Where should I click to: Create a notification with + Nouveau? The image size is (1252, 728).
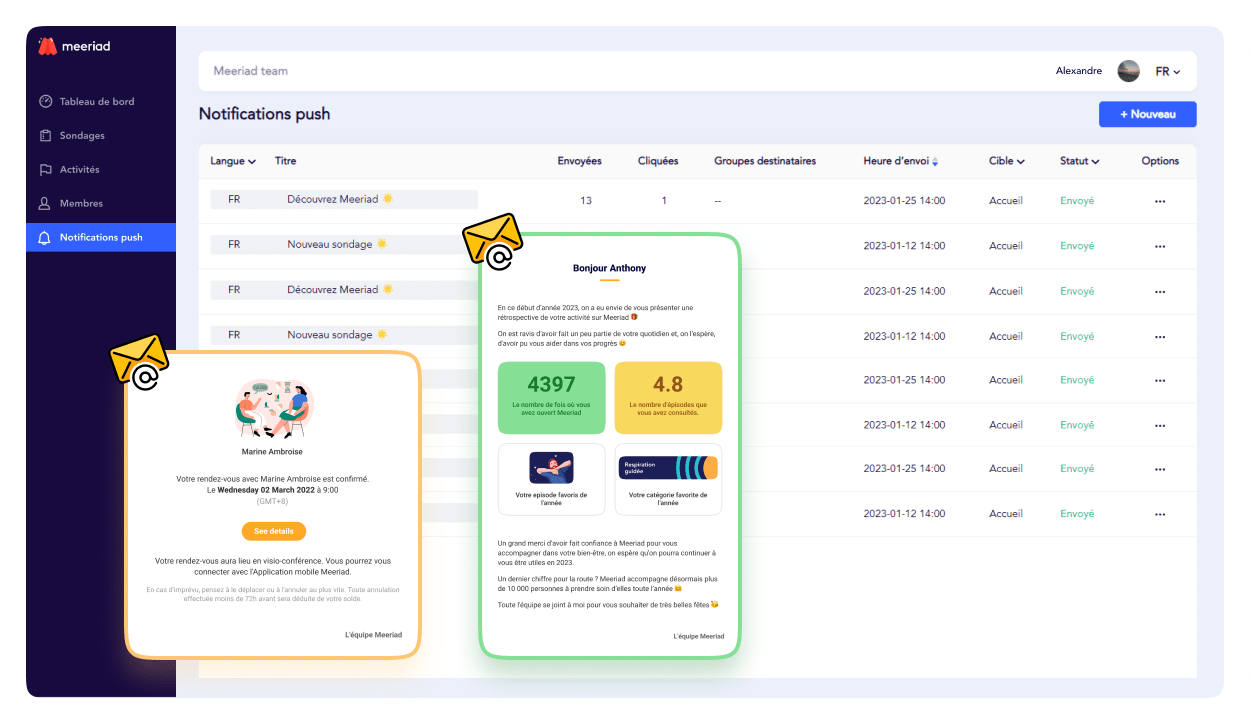pos(1147,114)
